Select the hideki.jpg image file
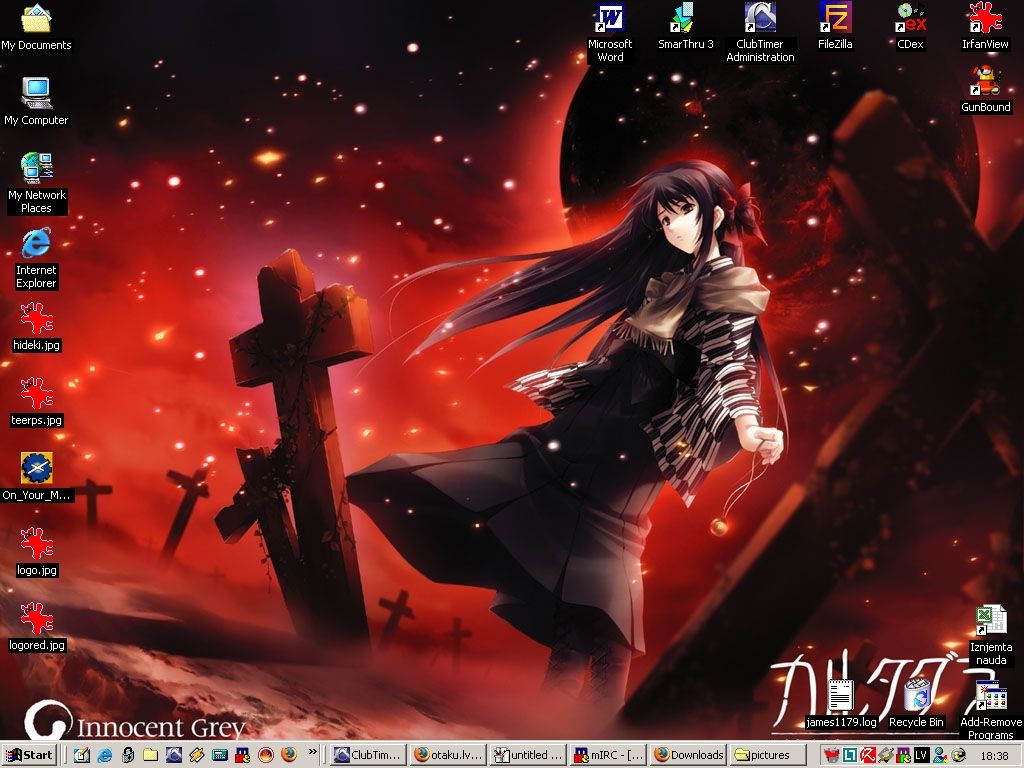Viewport: 1024px width, 768px height. pos(36,327)
